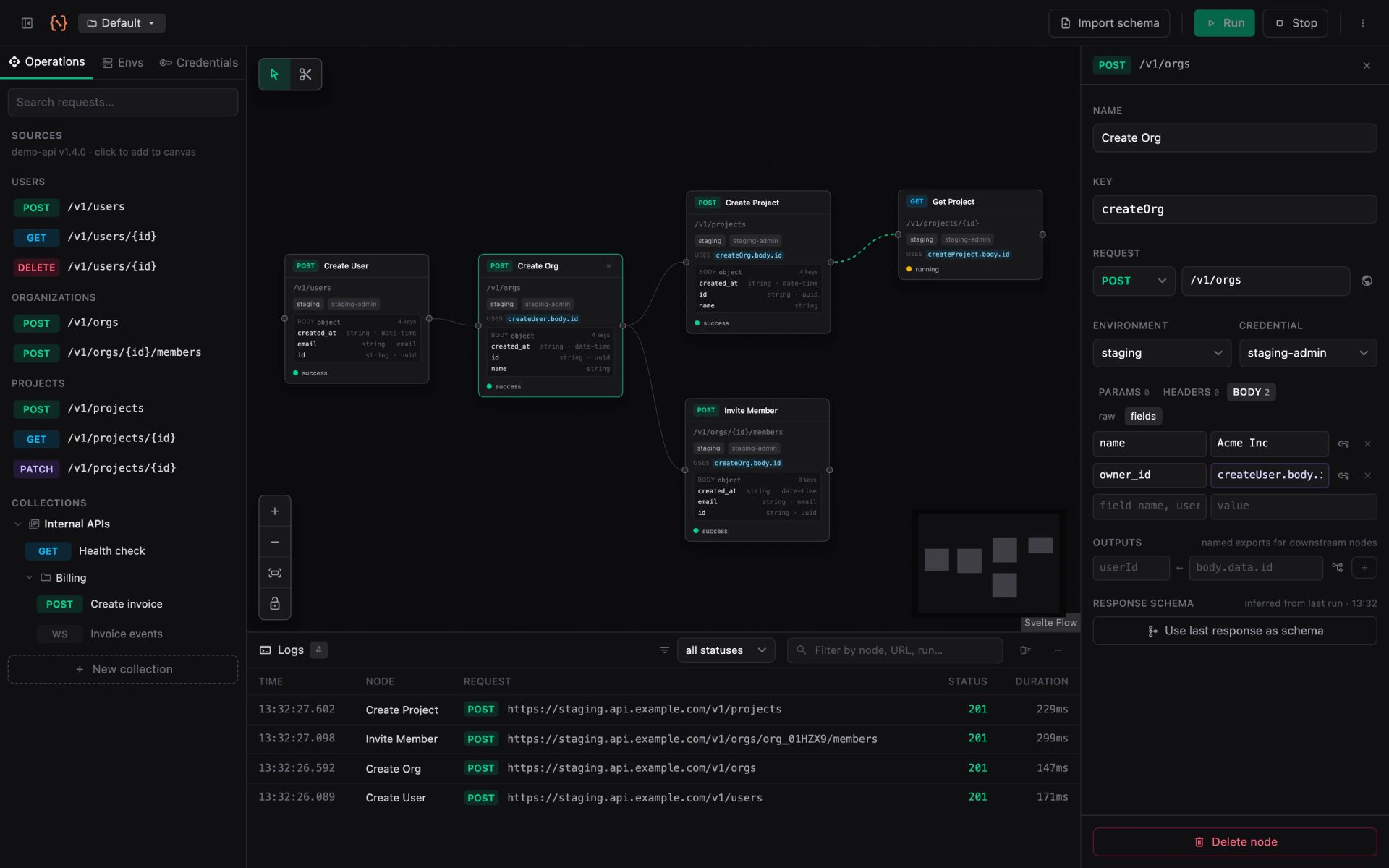Screen dimensions: 1389x868
Task: Click the canvas minimap
Action: pyautogui.click(x=988, y=563)
